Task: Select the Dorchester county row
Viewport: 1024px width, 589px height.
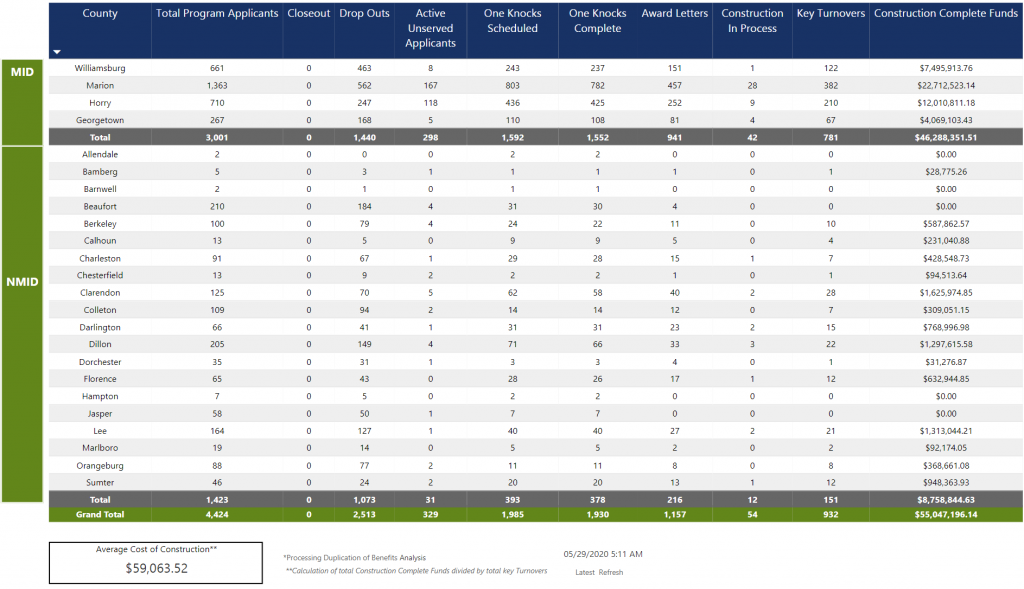Action: coord(536,362)
